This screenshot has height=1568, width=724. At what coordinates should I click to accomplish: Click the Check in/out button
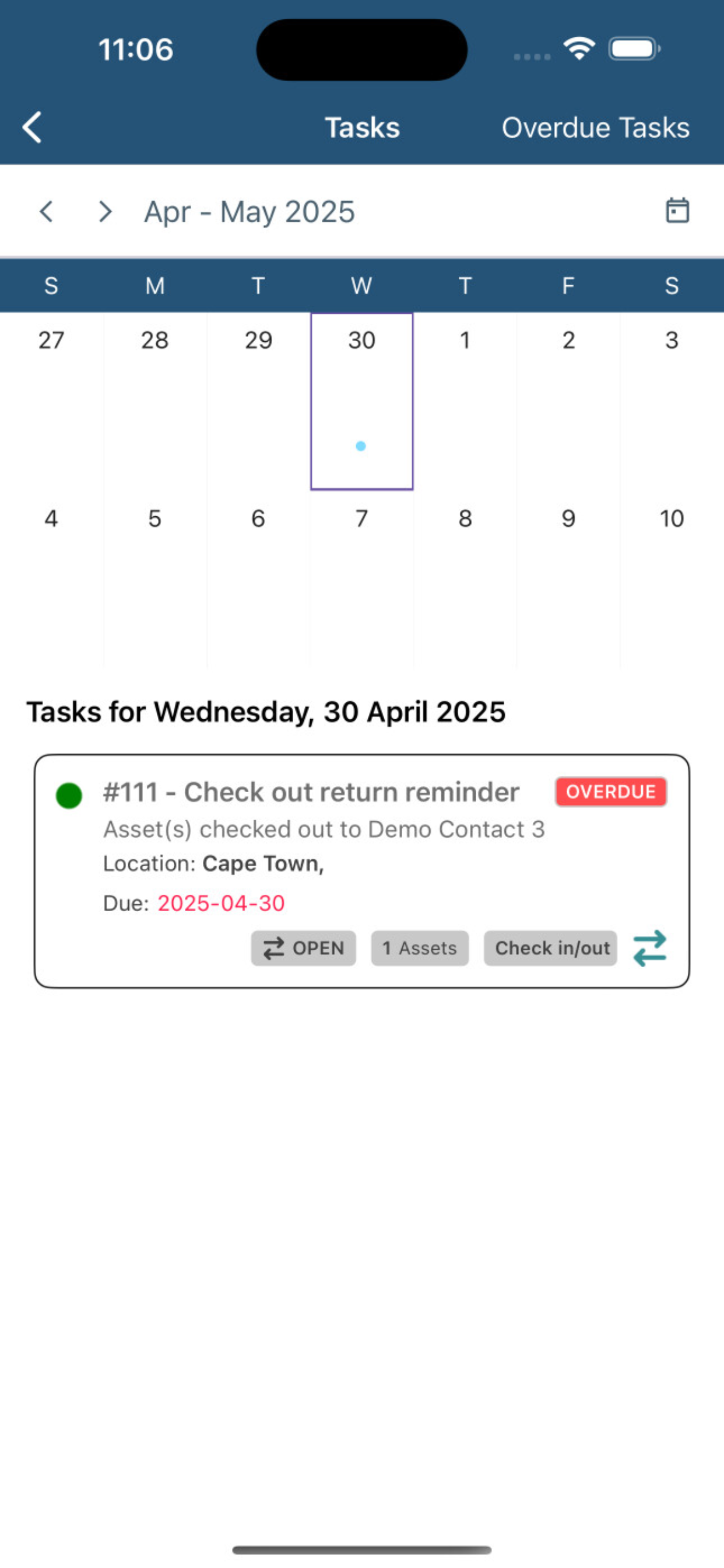(551, 949)
